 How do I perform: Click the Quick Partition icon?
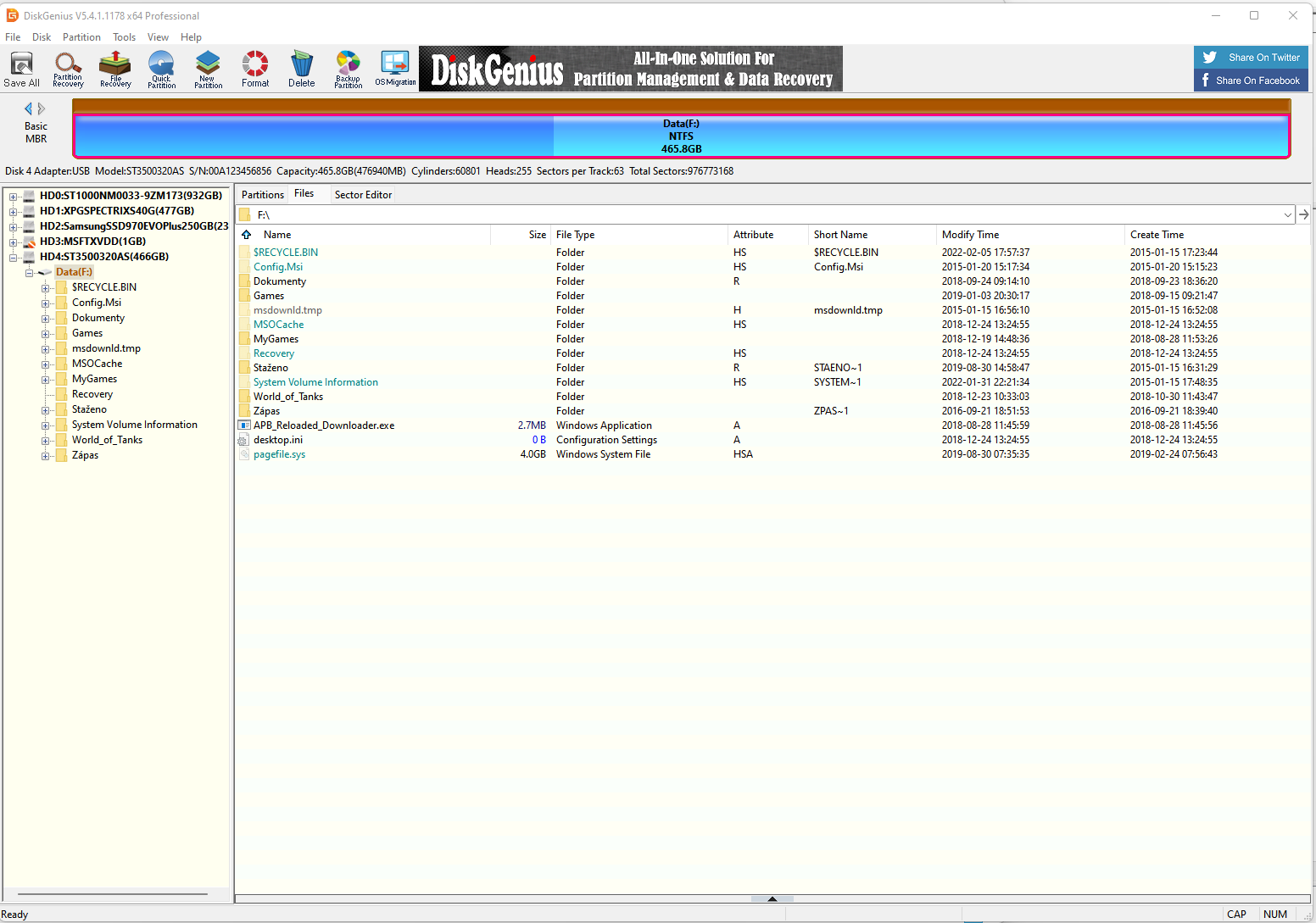pos(161,69)
